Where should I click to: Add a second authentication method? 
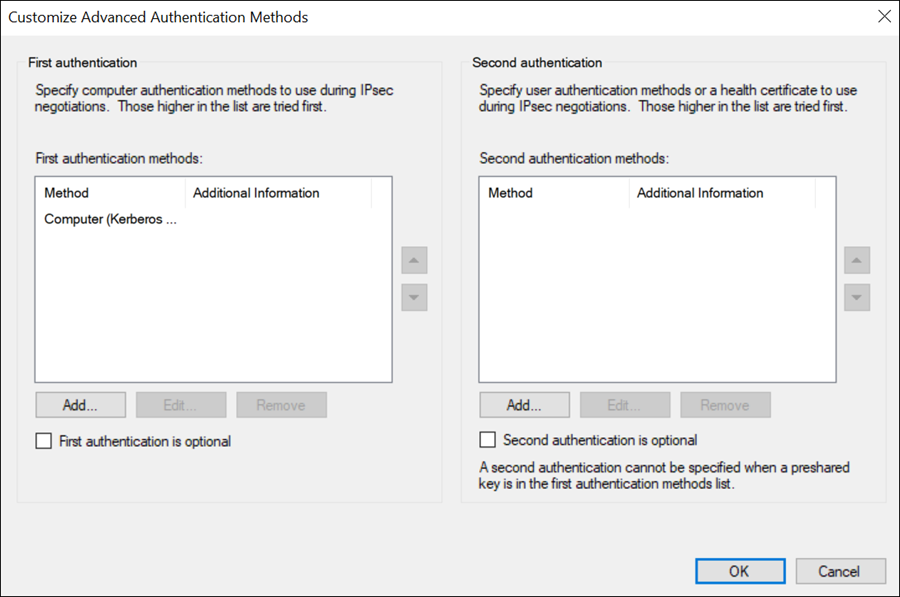[525, 405]
